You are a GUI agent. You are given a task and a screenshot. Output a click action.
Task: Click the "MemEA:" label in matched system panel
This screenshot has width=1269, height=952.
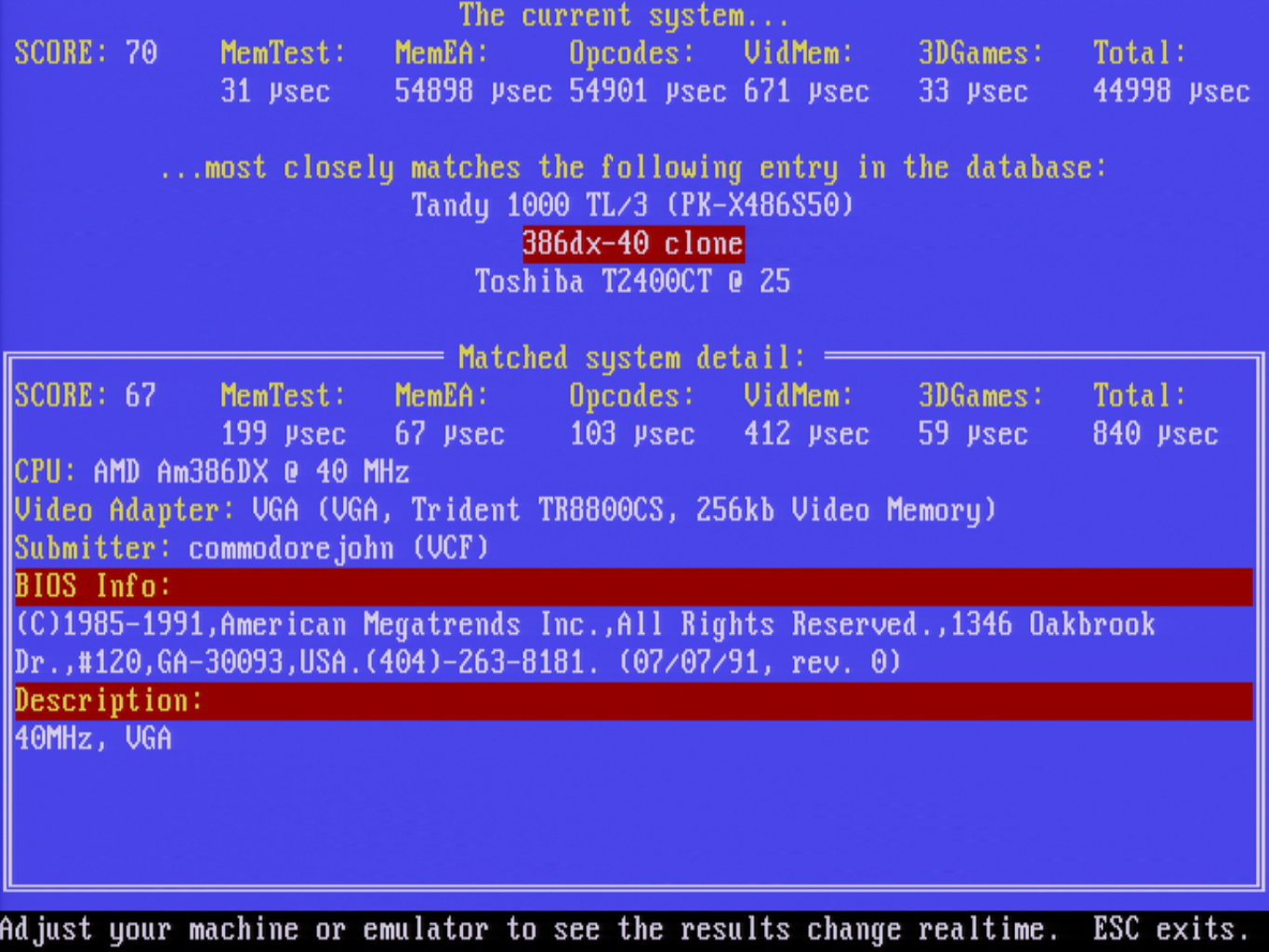click(x=442, y=396)
